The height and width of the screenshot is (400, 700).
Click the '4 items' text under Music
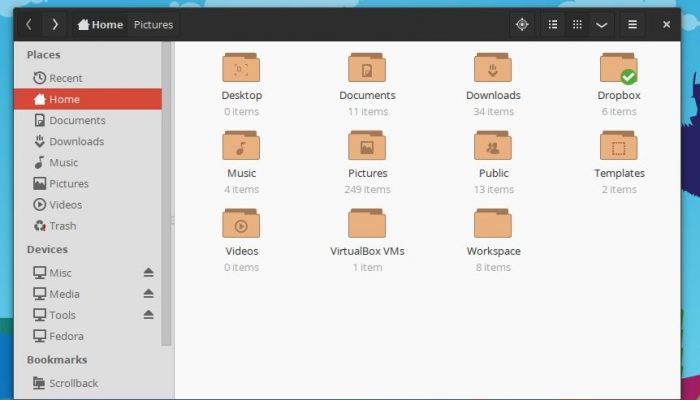[242, 189]
